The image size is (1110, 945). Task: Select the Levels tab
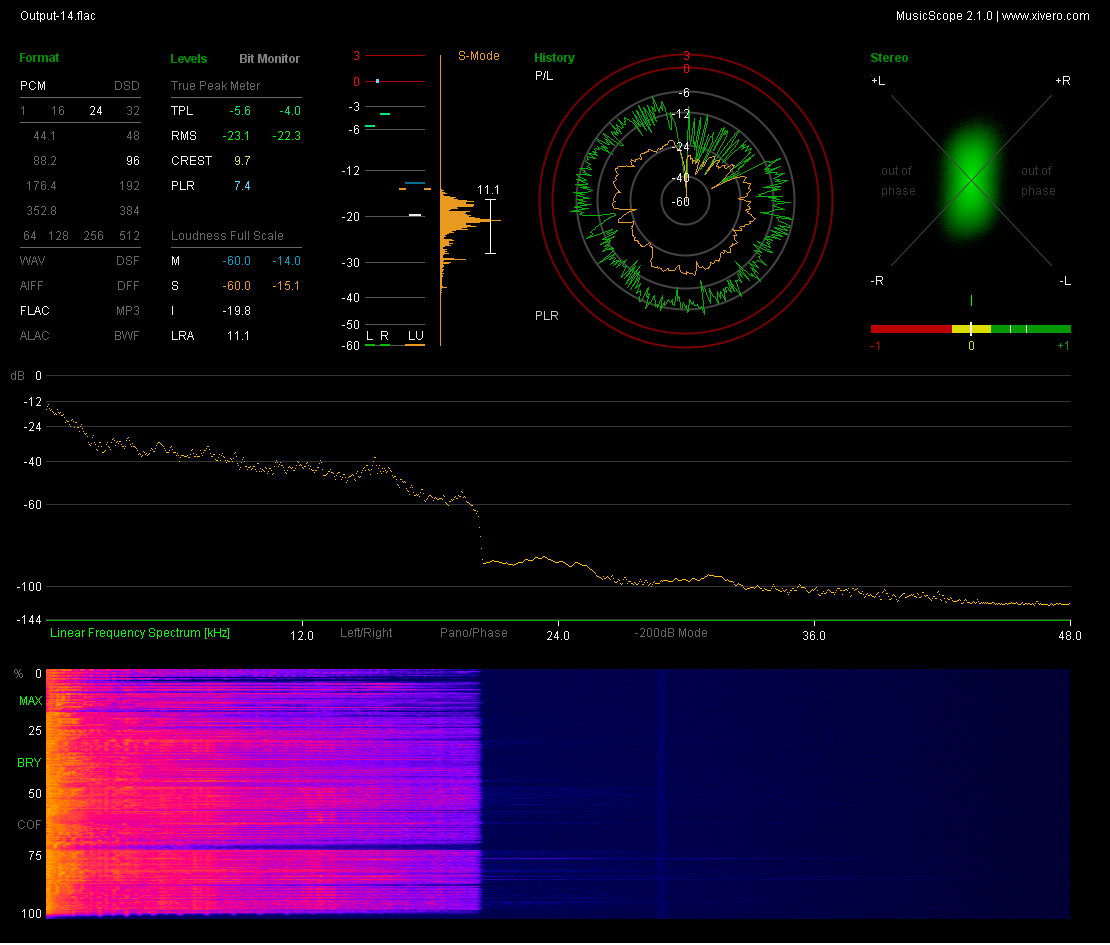coord(189,59)
